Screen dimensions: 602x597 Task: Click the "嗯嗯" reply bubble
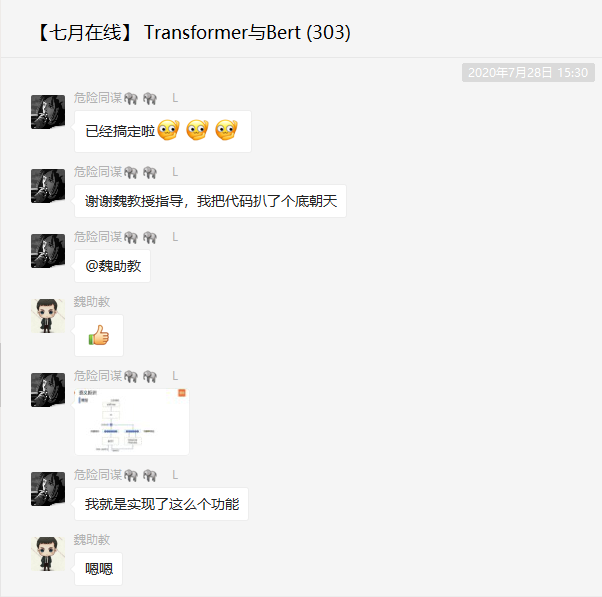click(99, 569)
